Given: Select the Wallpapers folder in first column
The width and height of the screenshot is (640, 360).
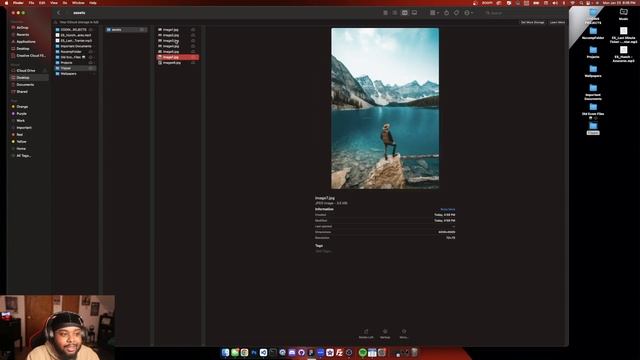Looking at the screenshot, I should (x=76, y=73).
